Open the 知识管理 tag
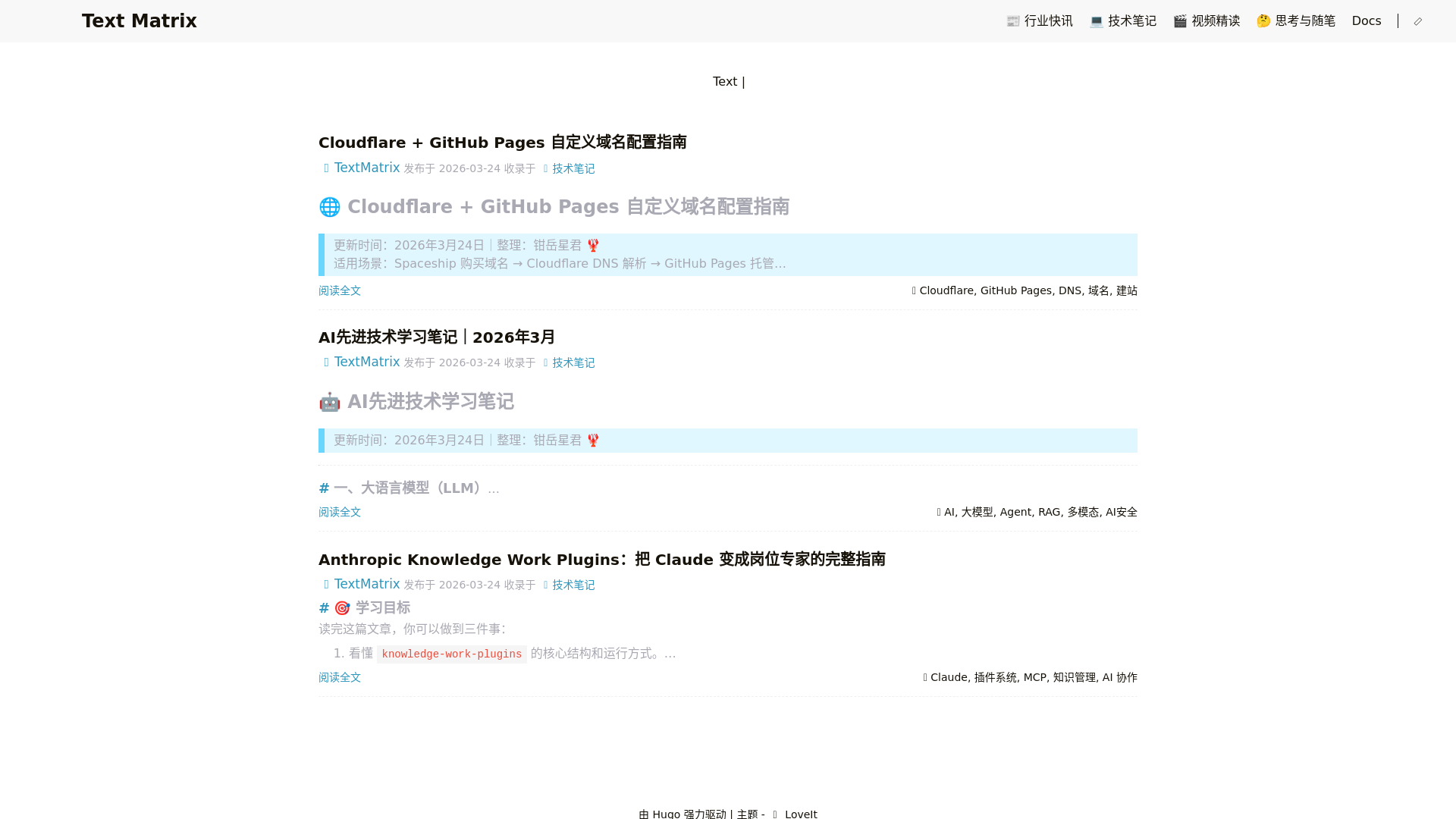Screen dimensions: 1456x819 (1075, 678)
